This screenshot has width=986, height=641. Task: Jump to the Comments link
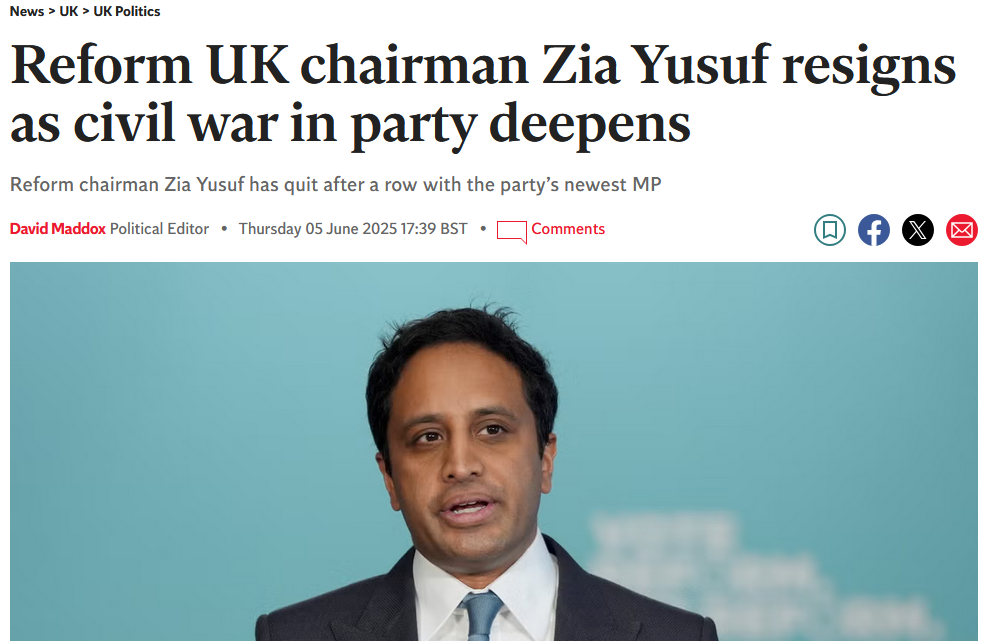(x=568, y=229)
